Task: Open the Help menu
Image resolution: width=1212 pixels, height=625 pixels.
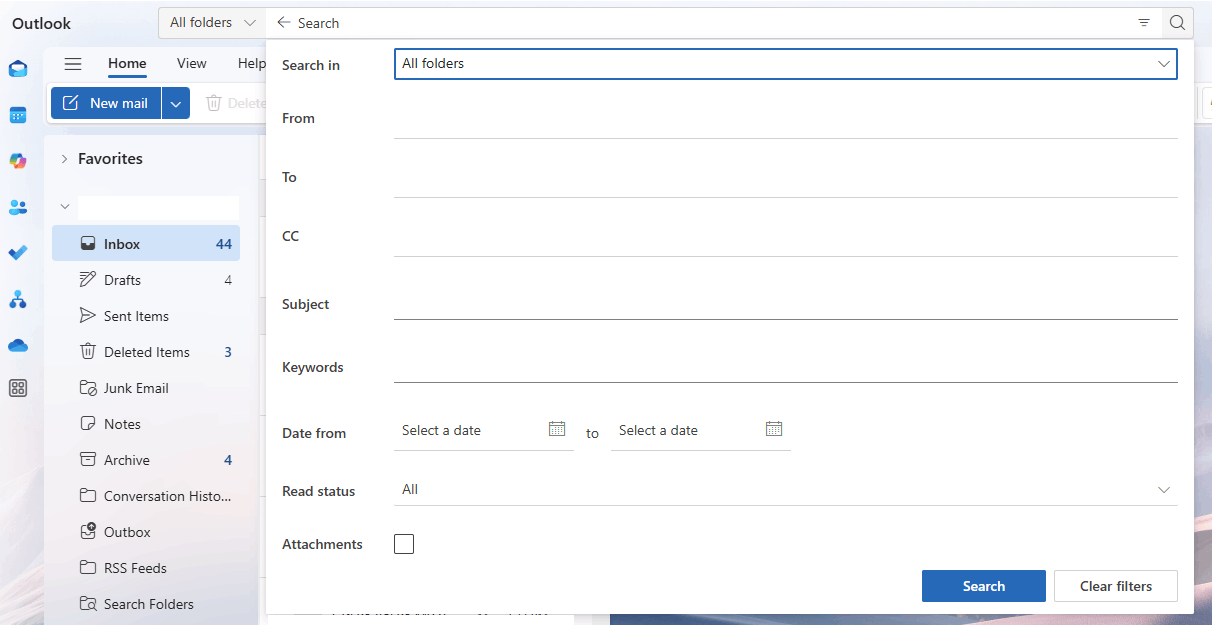Action: [251, 63]
